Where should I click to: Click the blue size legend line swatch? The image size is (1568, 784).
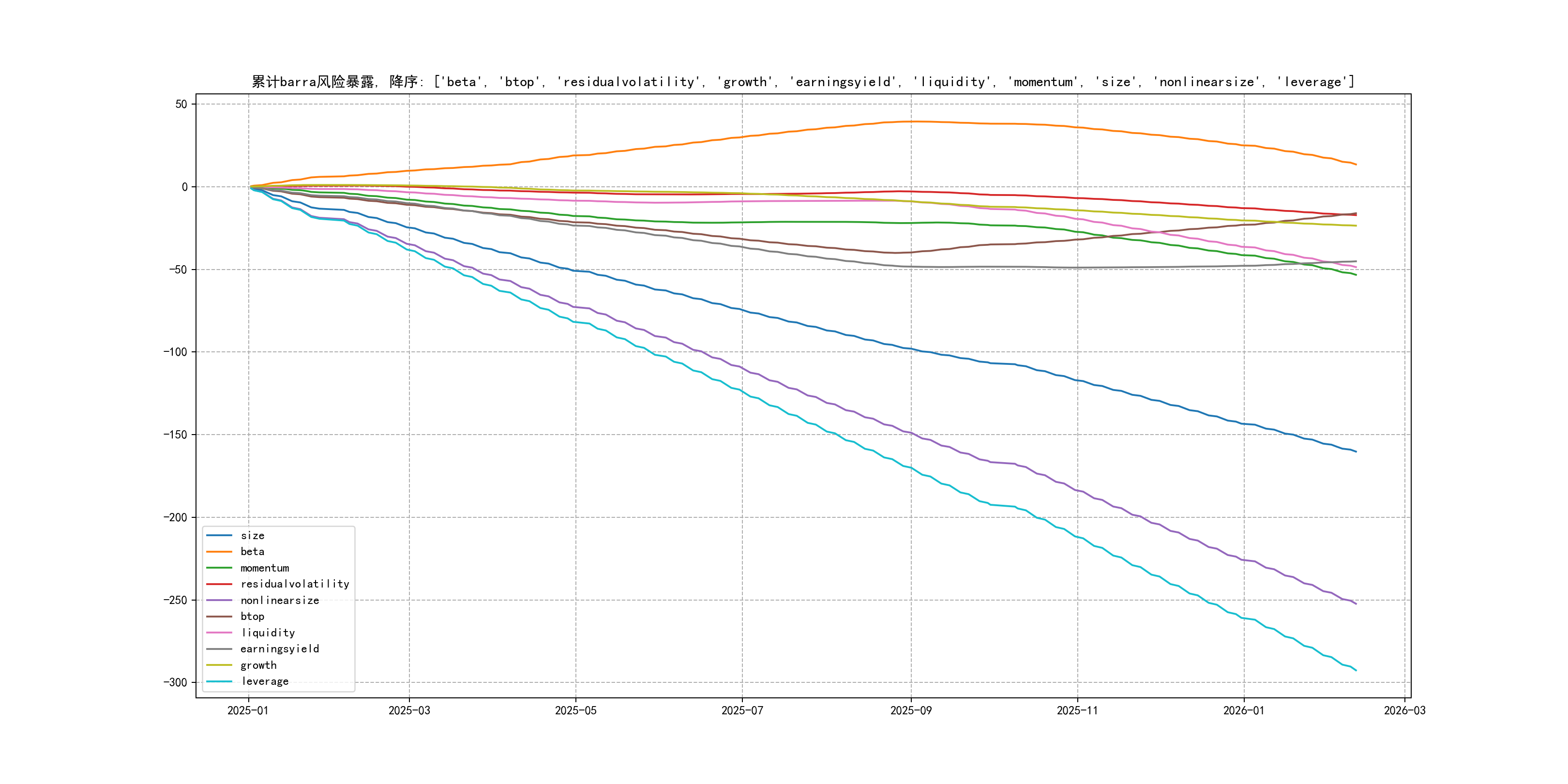219,536
